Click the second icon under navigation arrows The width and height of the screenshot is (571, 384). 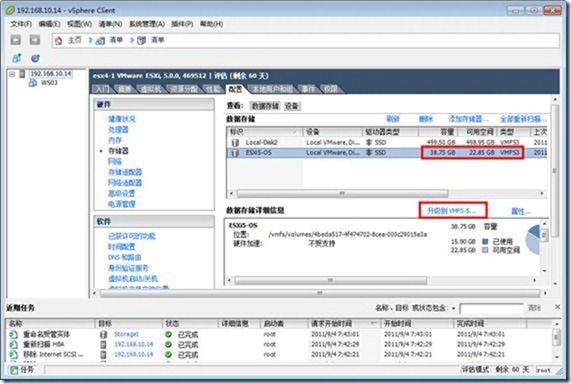[35, 58]
